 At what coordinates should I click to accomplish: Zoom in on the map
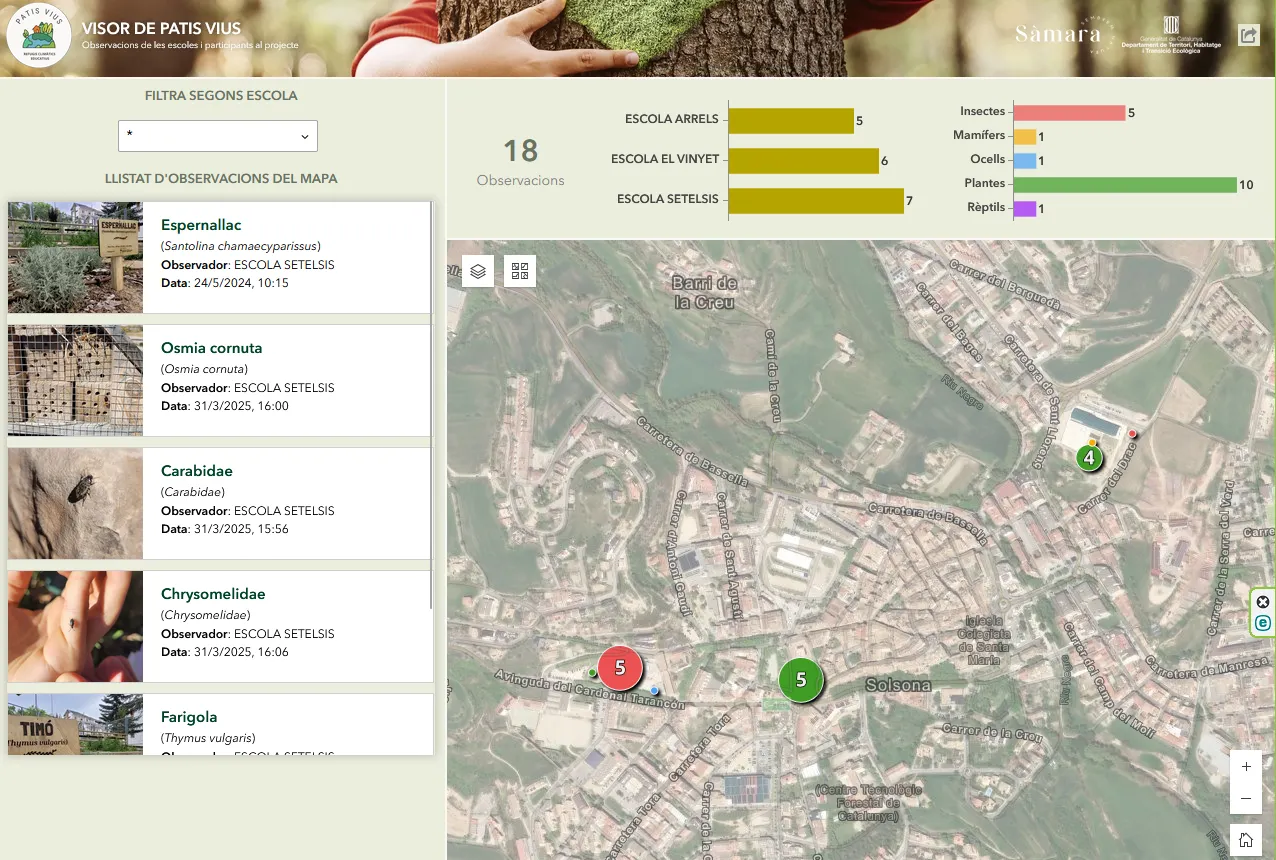pos(1246,767)
